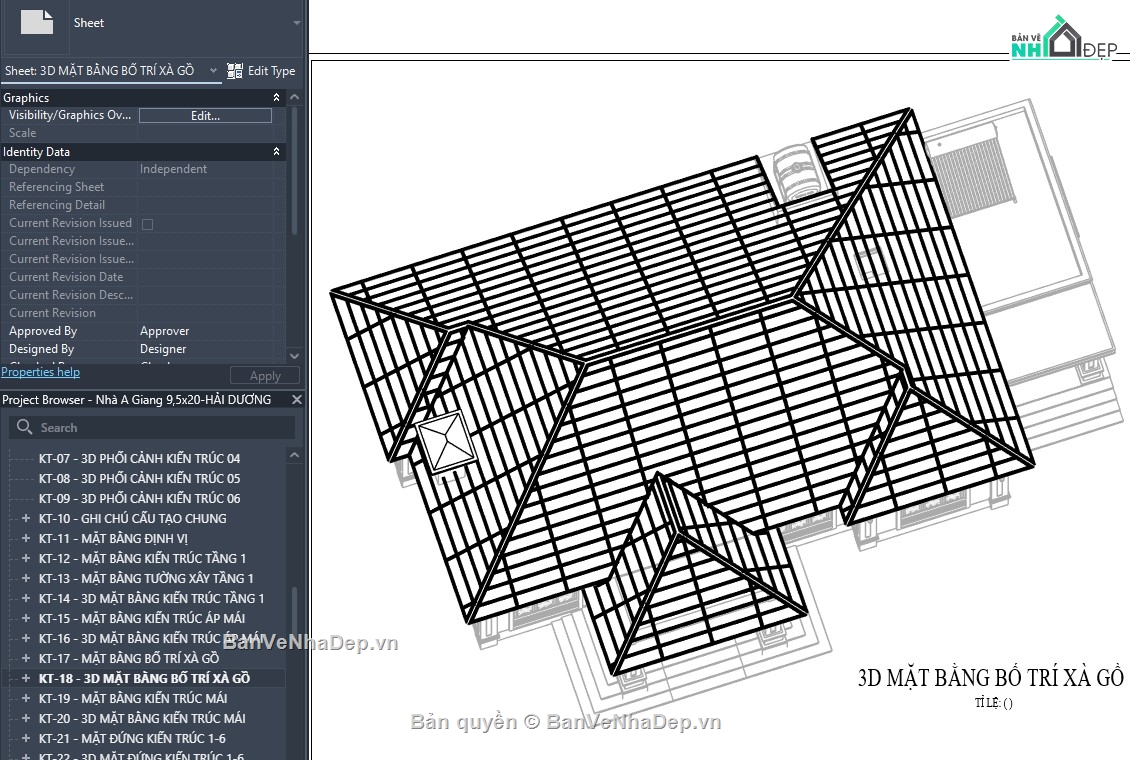Expand KT-14 - 3D MẶT BẰNG KIẾN TRÚC TẦNG 1
The height and width of the screenshot is (760, 1130).
pos(26,598)
